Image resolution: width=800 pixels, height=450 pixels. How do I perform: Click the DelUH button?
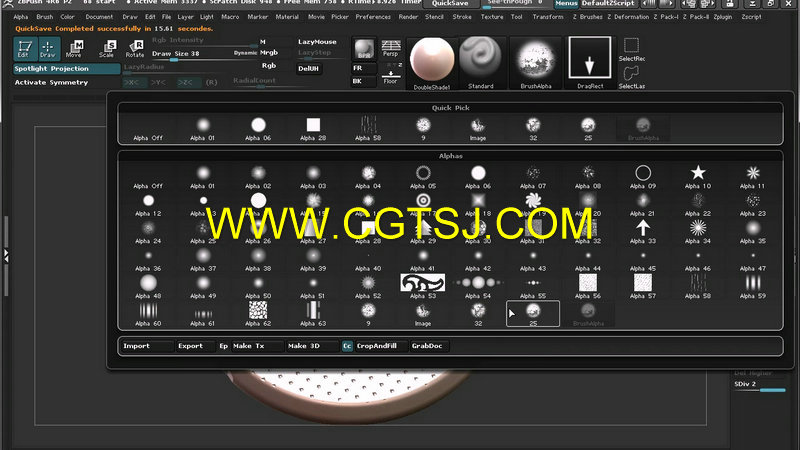tap(309, 68)
